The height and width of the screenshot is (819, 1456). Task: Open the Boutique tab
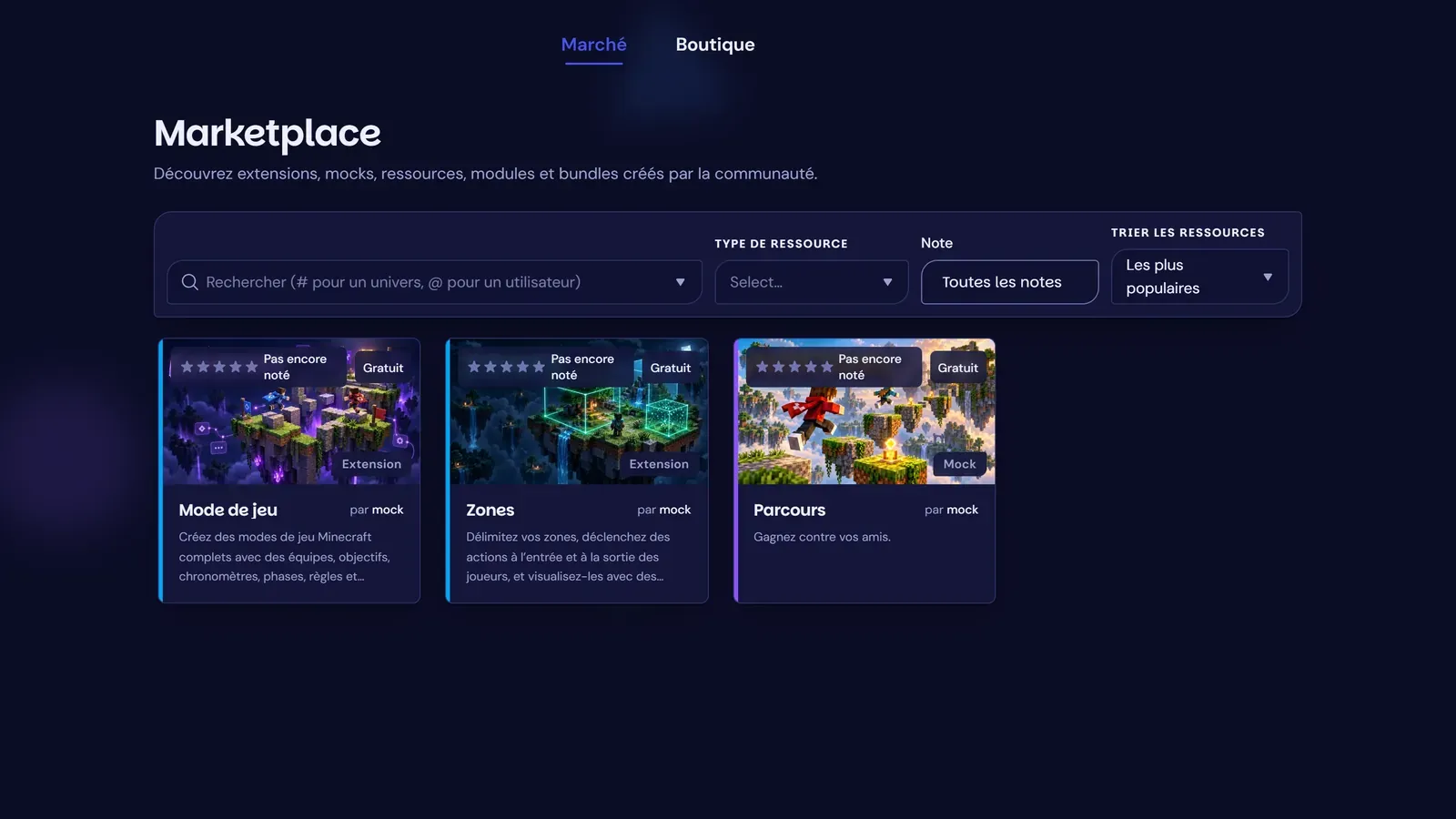tap(714, 45)
